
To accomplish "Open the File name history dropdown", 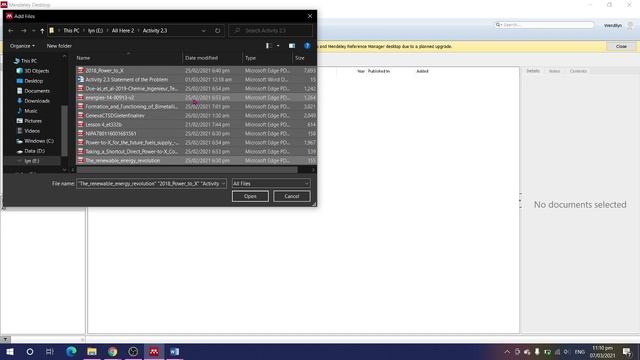I will coord(223,184).
